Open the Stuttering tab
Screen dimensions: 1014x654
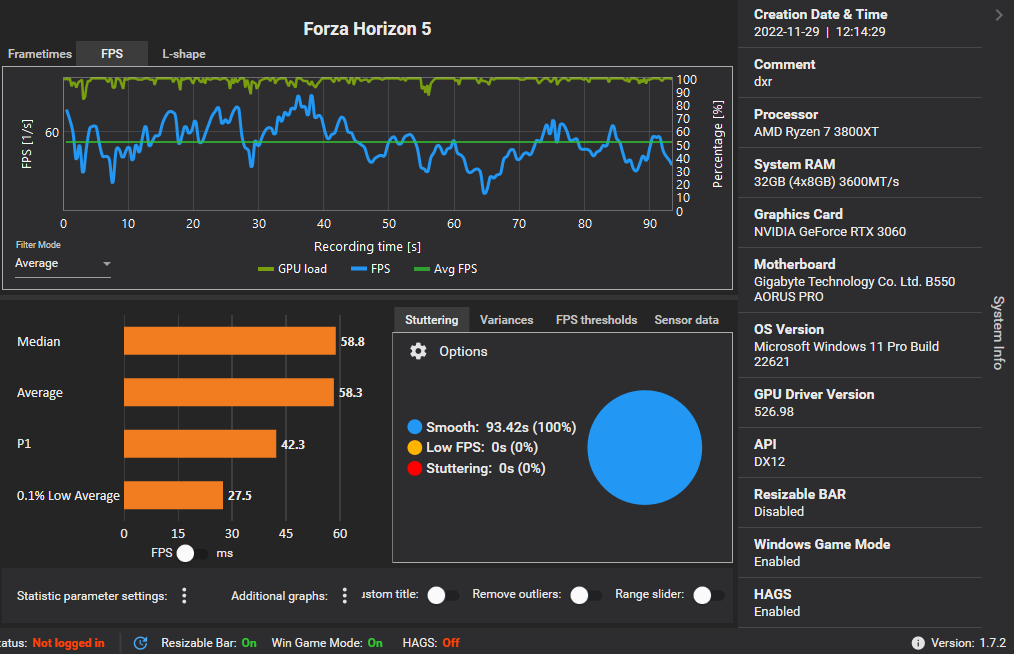[x=431, y=320]
